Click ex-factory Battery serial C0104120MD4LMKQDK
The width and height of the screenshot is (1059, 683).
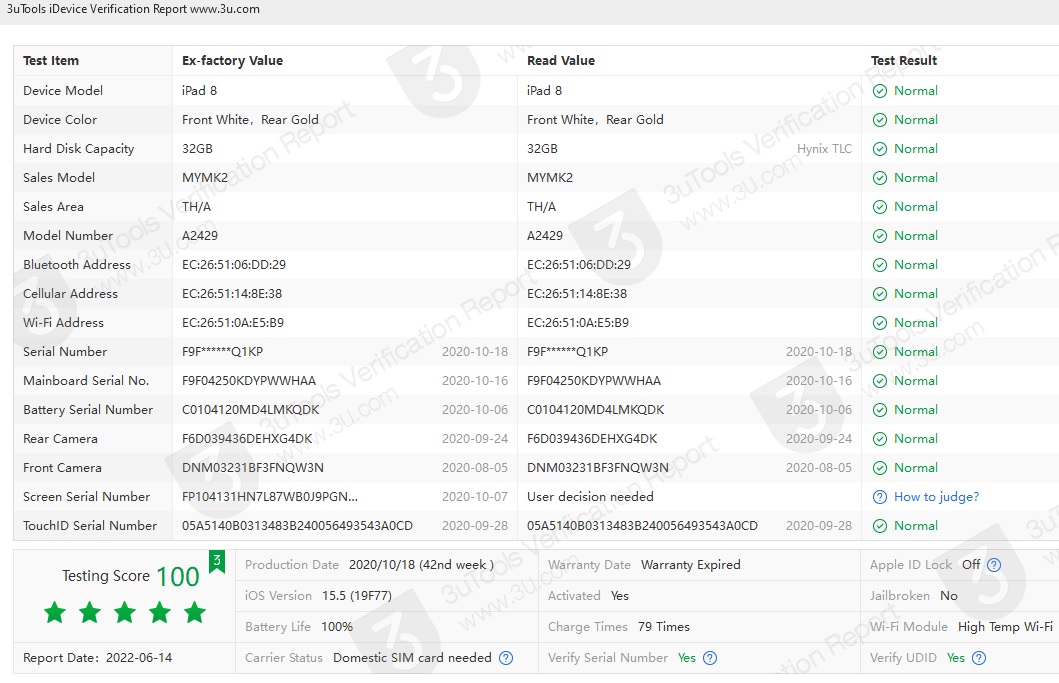coord(251,410)
